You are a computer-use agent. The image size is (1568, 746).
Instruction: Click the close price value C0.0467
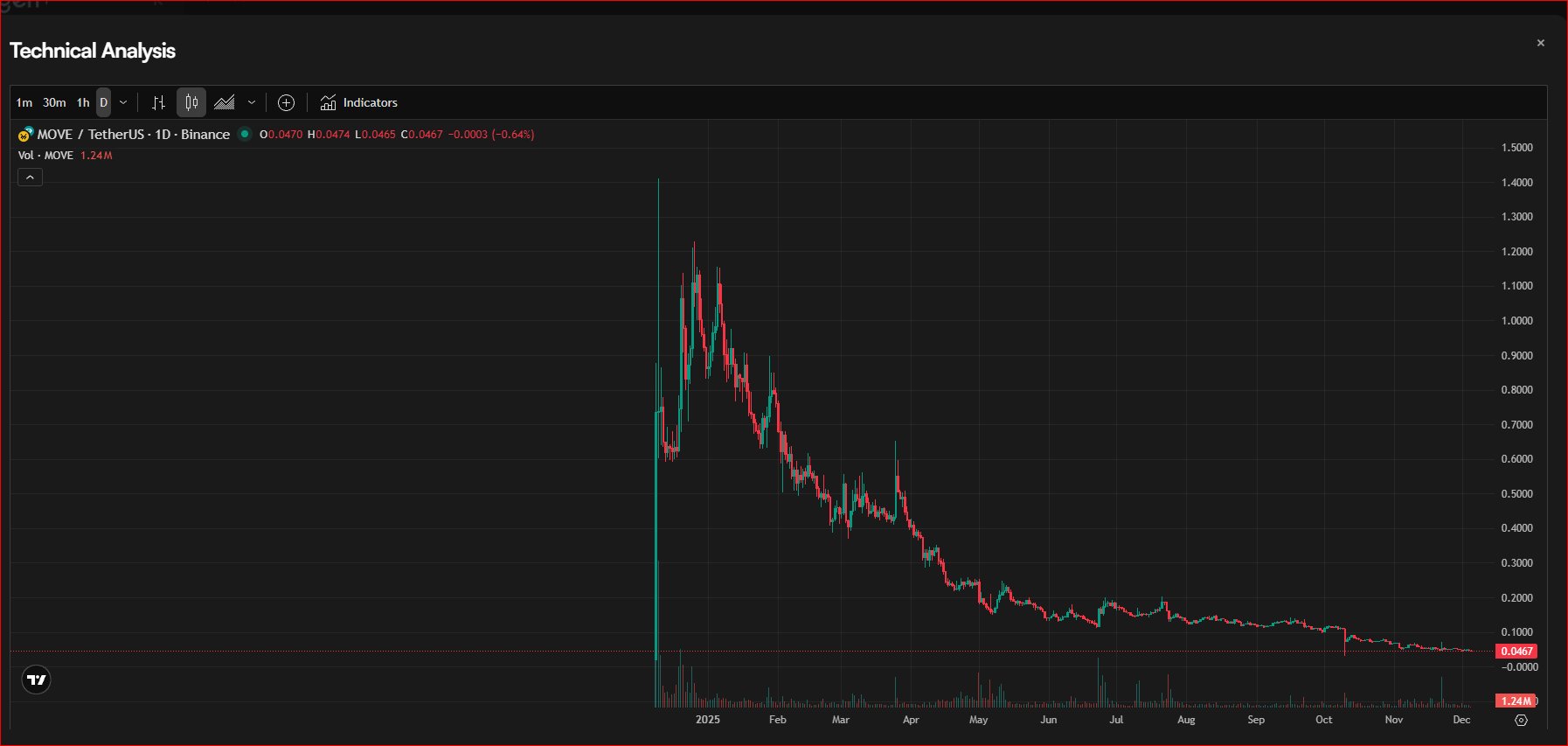click(422, 135)
